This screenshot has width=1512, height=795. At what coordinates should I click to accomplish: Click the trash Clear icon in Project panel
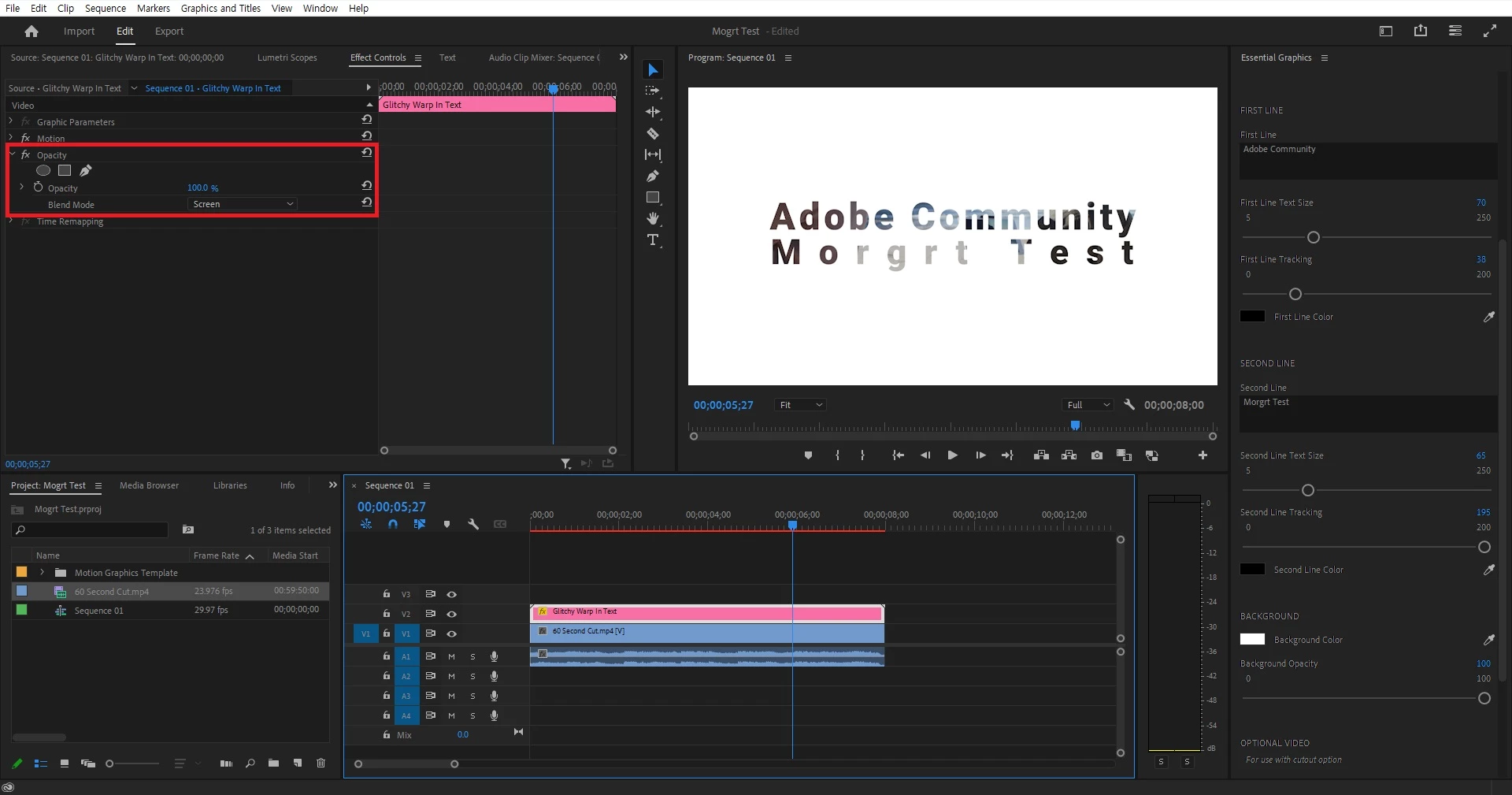[x=321, y=763]
